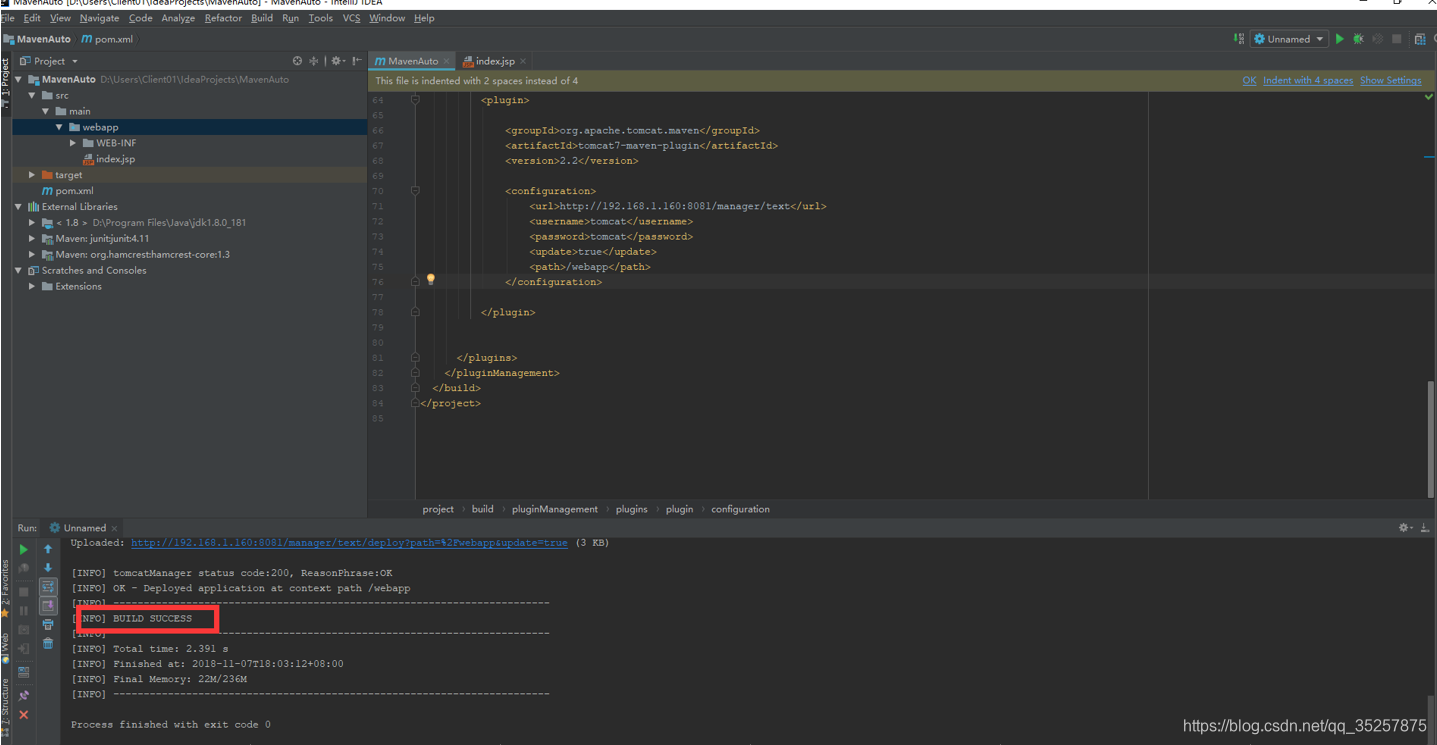Image resolution: width=1437 pixels, height=745 pixels.
Task: Toggle scroll to end in Run console
Action: (48, 605)
